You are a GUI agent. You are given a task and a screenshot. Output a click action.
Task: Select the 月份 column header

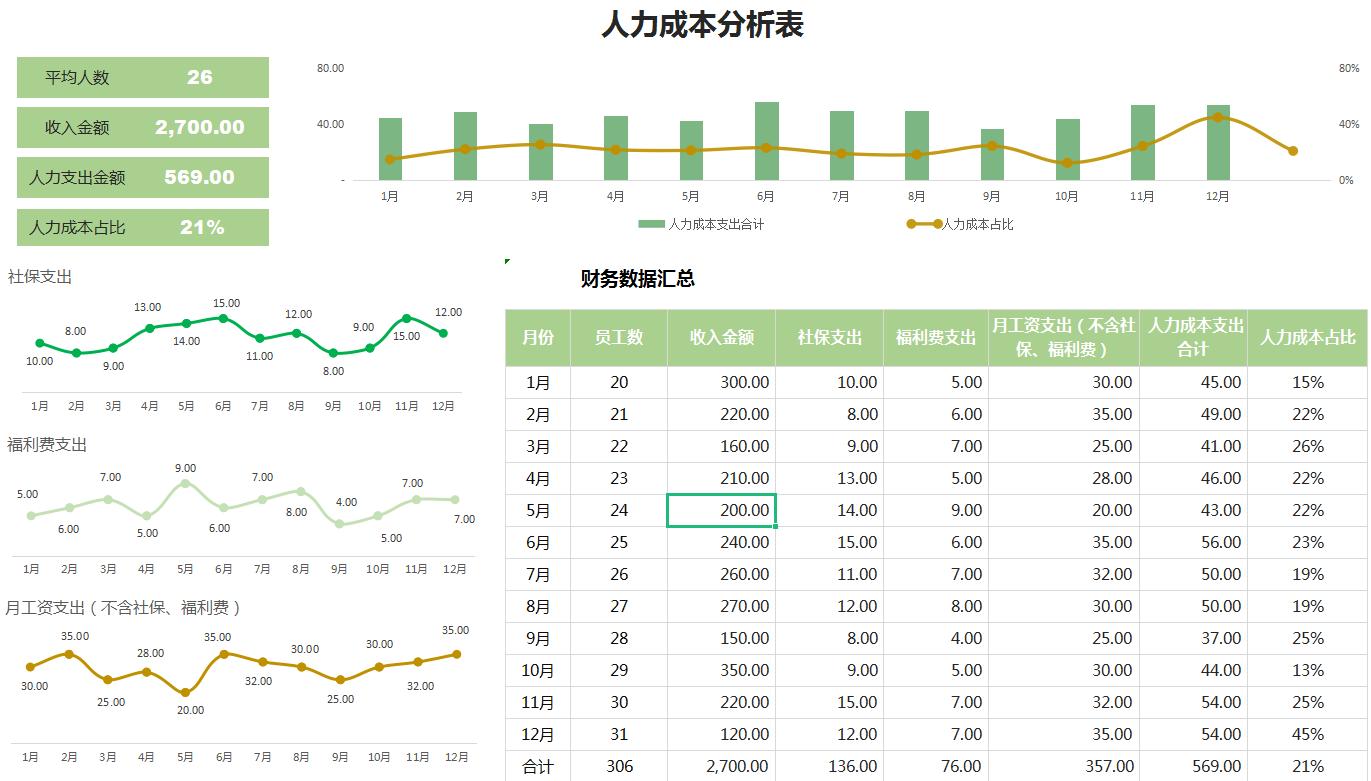(538, 337)
